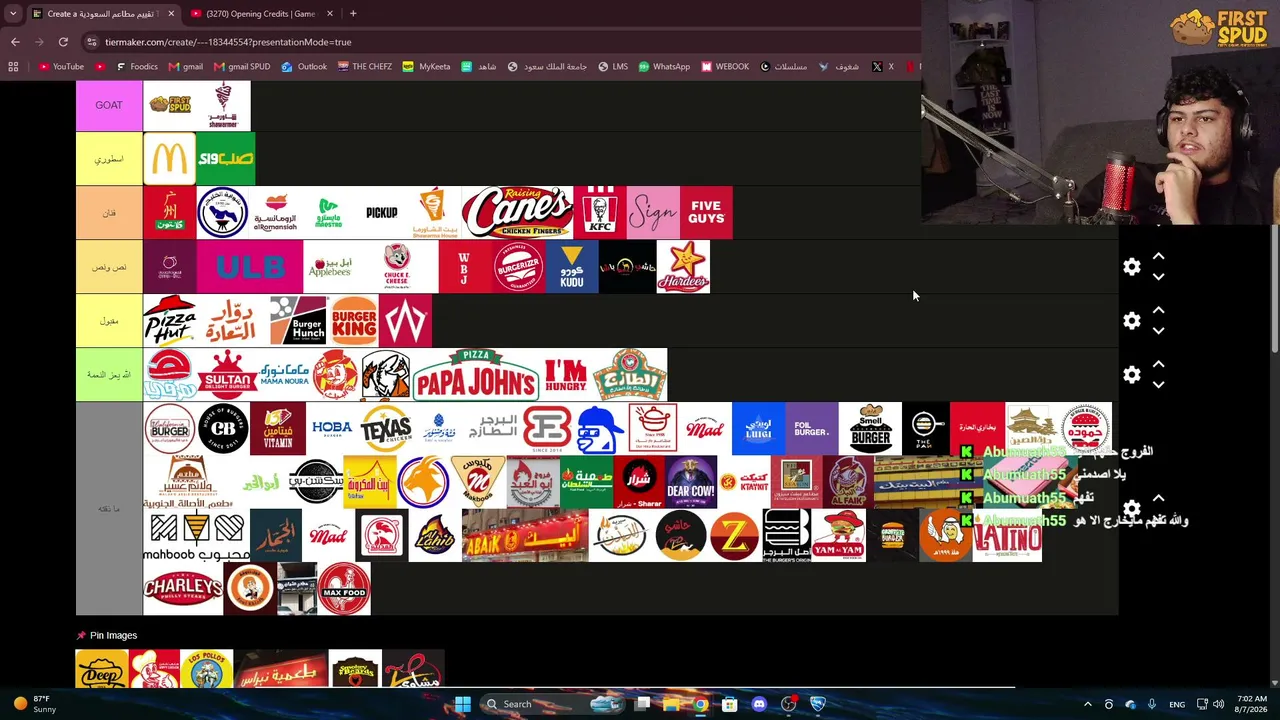
Task: Open weather widget showing 87°F Sunny
Action: coord(35,704)
